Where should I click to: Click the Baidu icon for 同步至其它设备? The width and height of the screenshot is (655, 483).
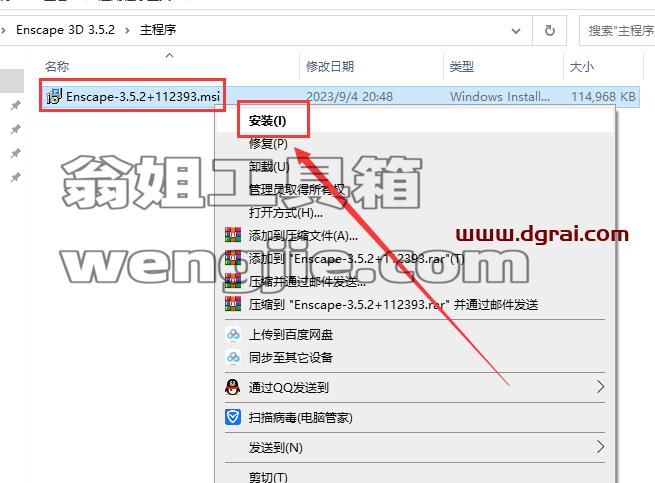coord(233,357)
